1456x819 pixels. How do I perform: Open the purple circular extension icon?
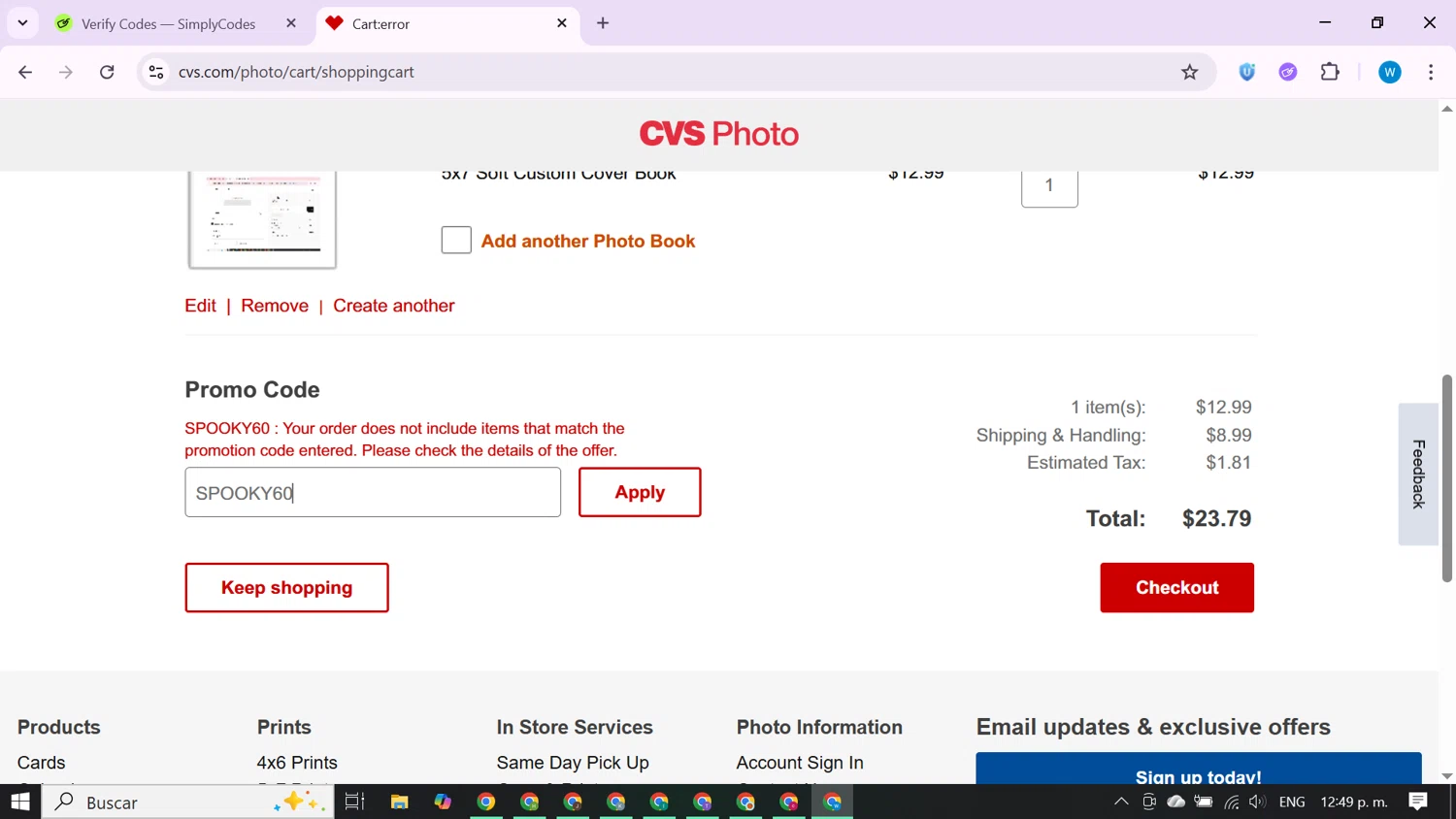1288,72
